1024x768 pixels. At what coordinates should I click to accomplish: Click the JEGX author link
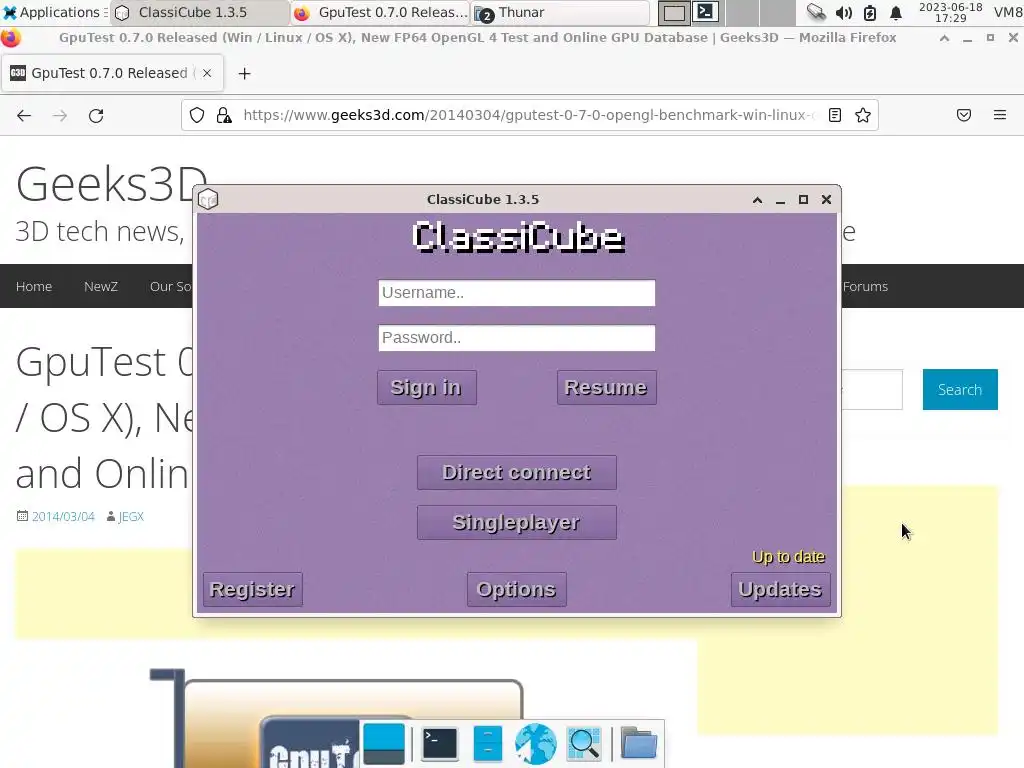click(131, 517)
